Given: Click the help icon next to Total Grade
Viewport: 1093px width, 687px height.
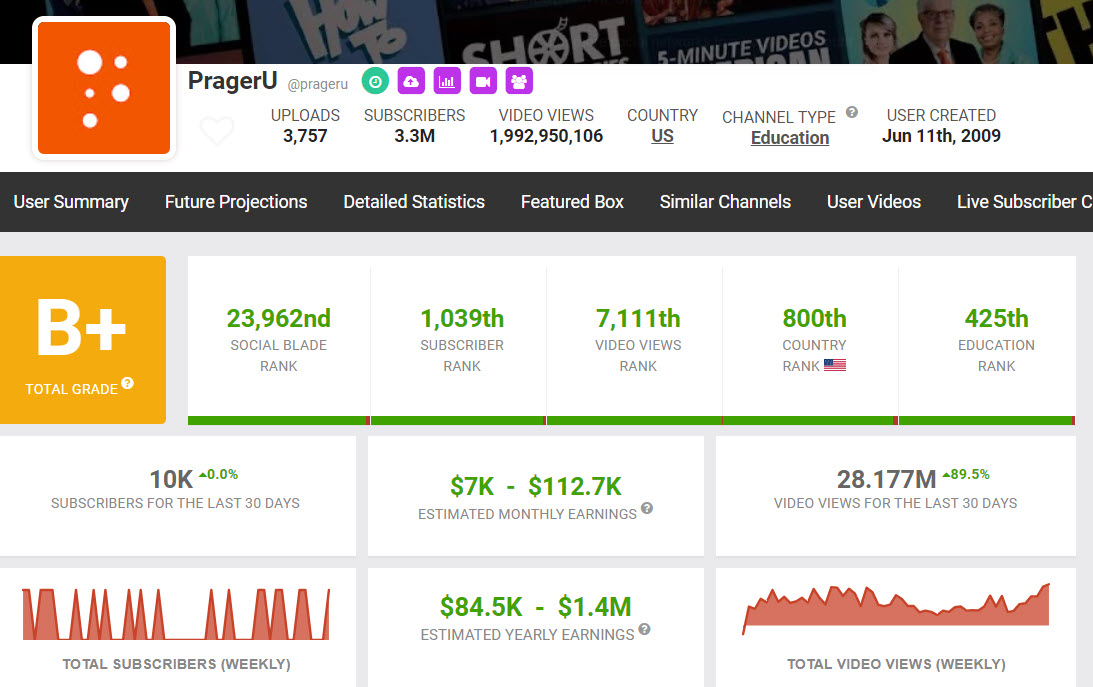Looking at the screenshot, I should [128, 384].
